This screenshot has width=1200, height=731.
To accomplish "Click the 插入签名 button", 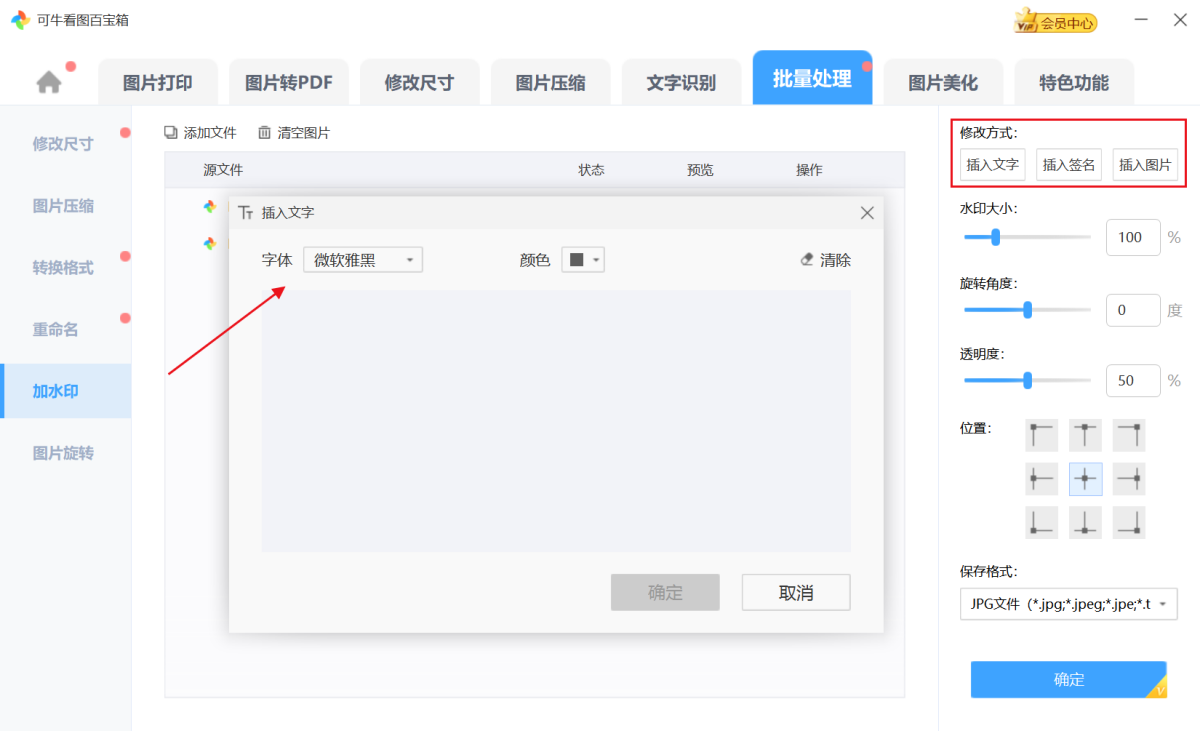I will [1069, 165].
